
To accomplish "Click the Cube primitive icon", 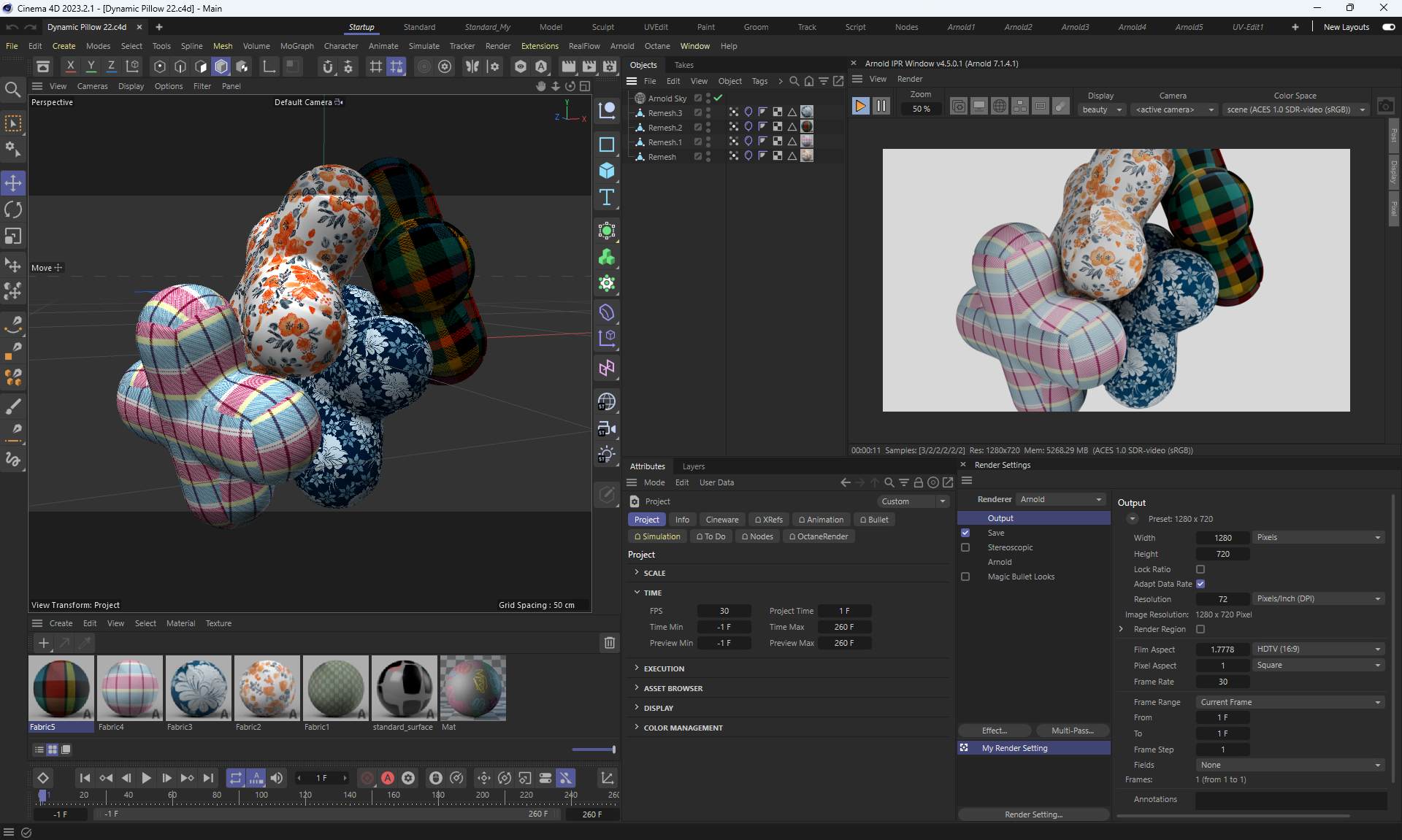I will (x=606, y=171).
